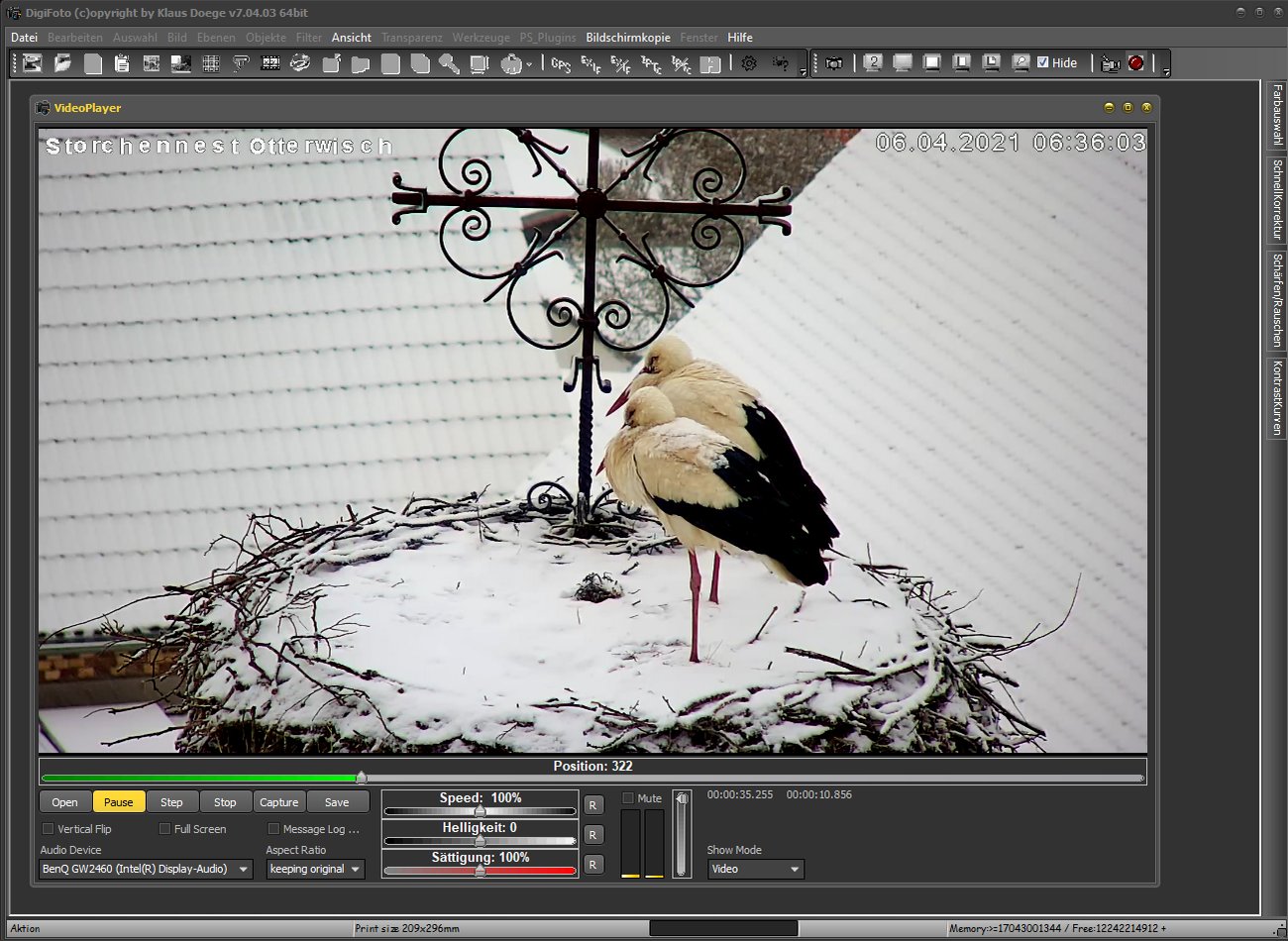Click the camera screenshot icon

(834, 63)
